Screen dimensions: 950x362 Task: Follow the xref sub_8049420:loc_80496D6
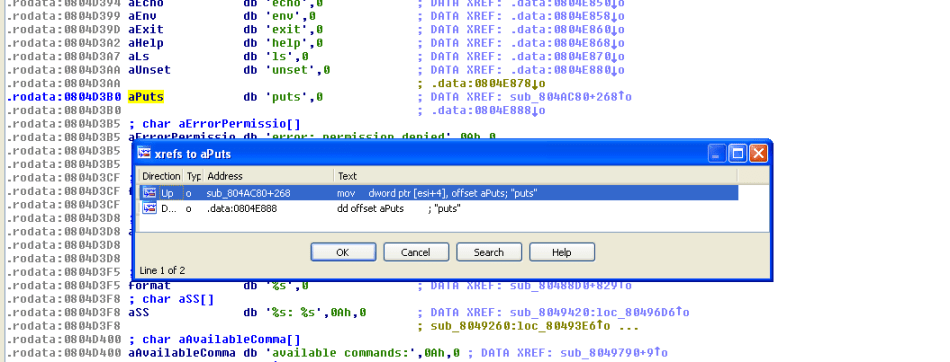(x=600, y=312)
